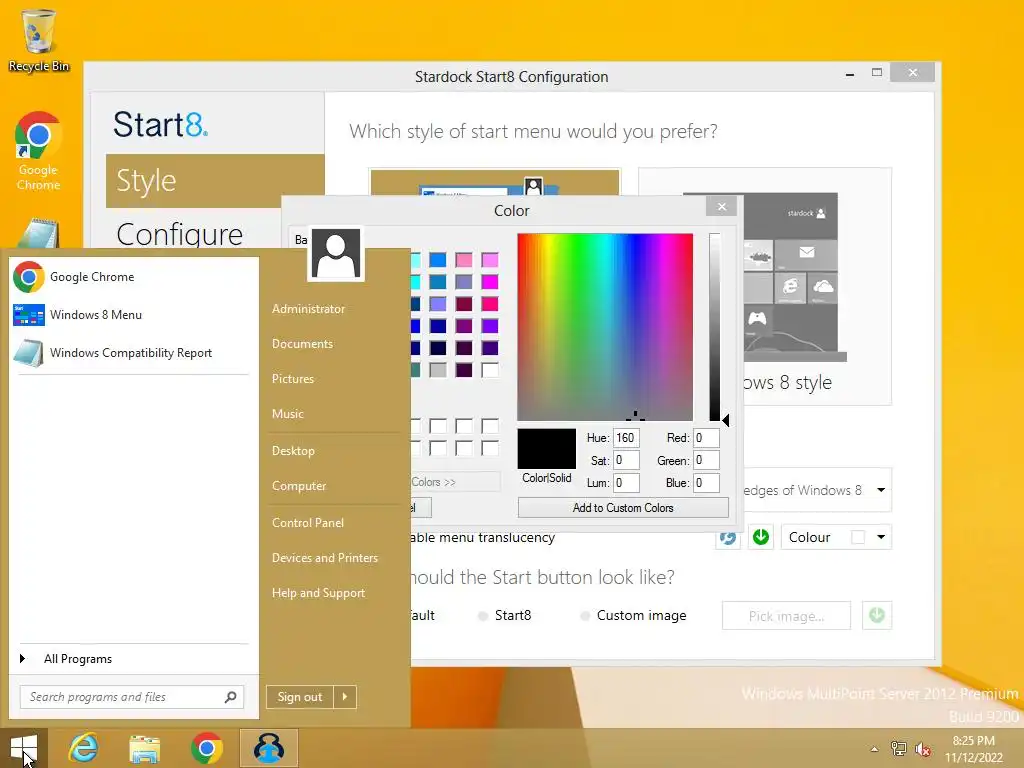Click the Hue value field
The height and width of the screenshot is (768, 1024).
click(x=626, y=438)
